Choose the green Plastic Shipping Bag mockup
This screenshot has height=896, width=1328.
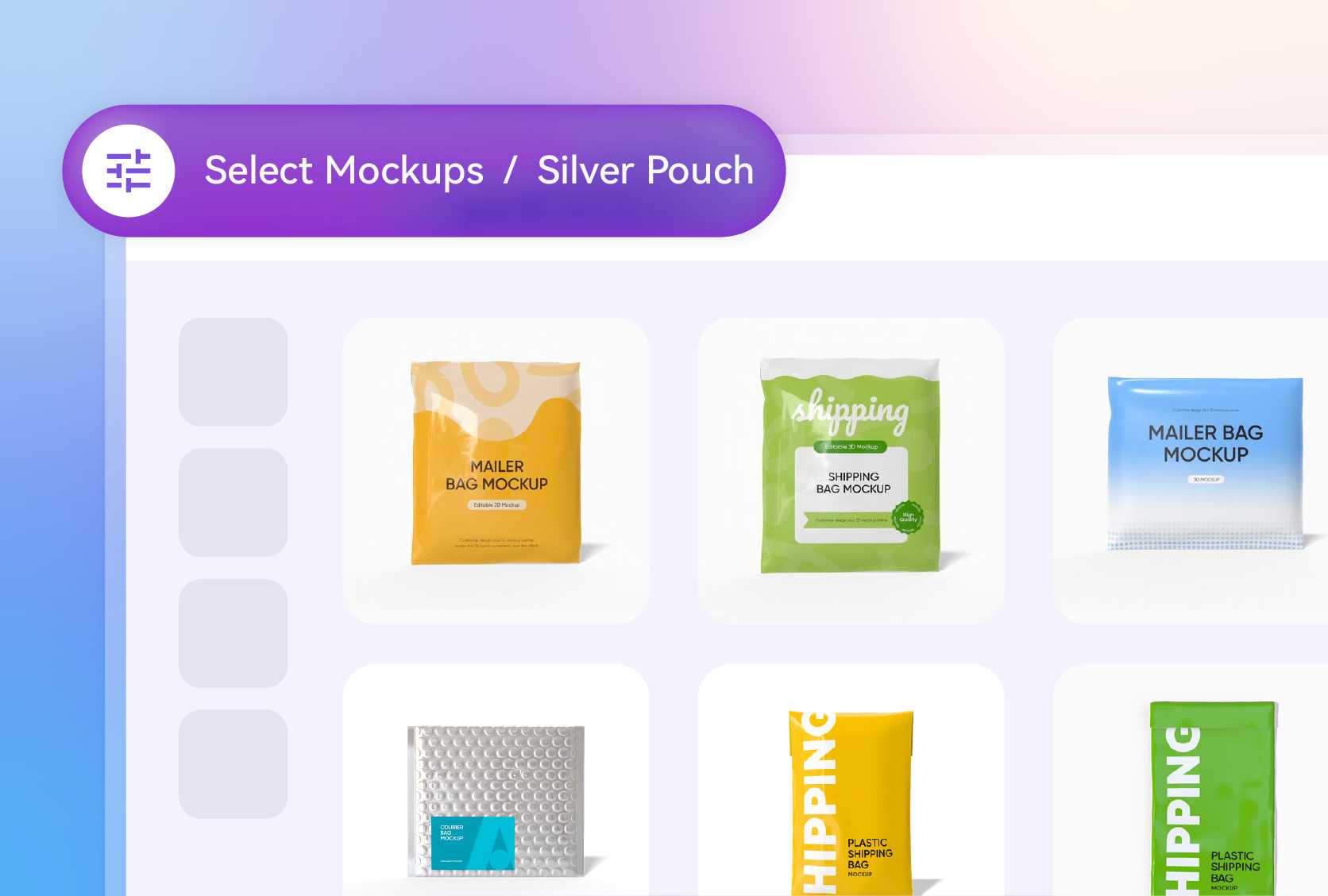1190,780
